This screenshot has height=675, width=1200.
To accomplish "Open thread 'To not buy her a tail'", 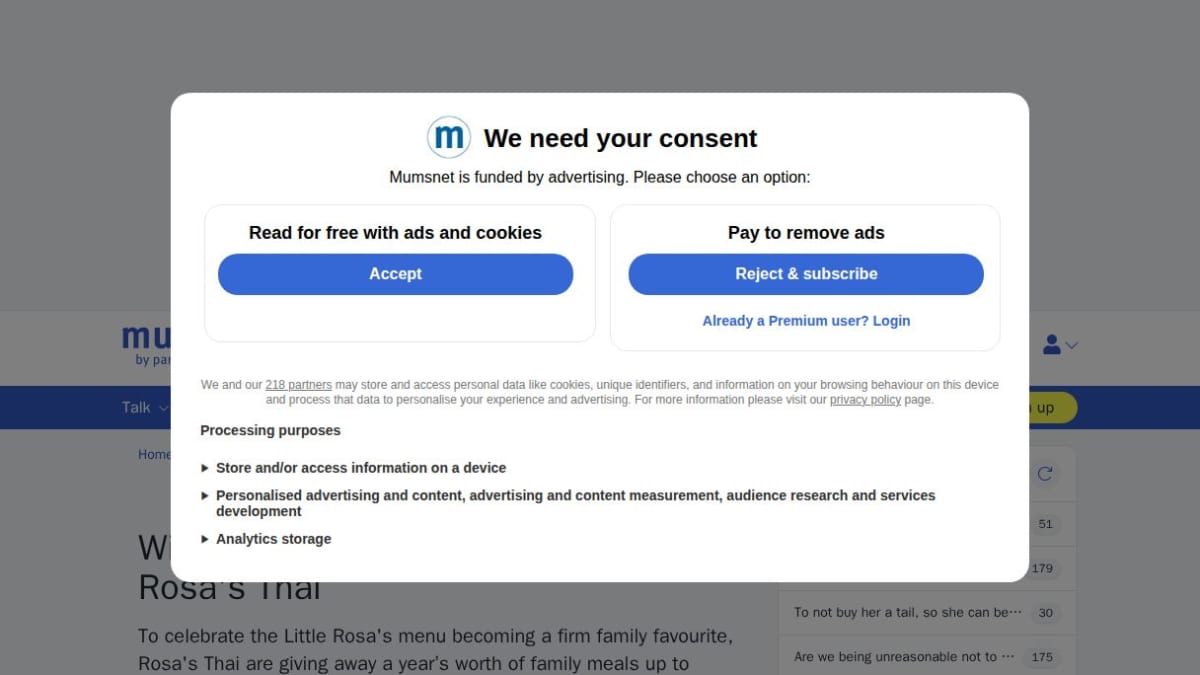I will (907, 612).
